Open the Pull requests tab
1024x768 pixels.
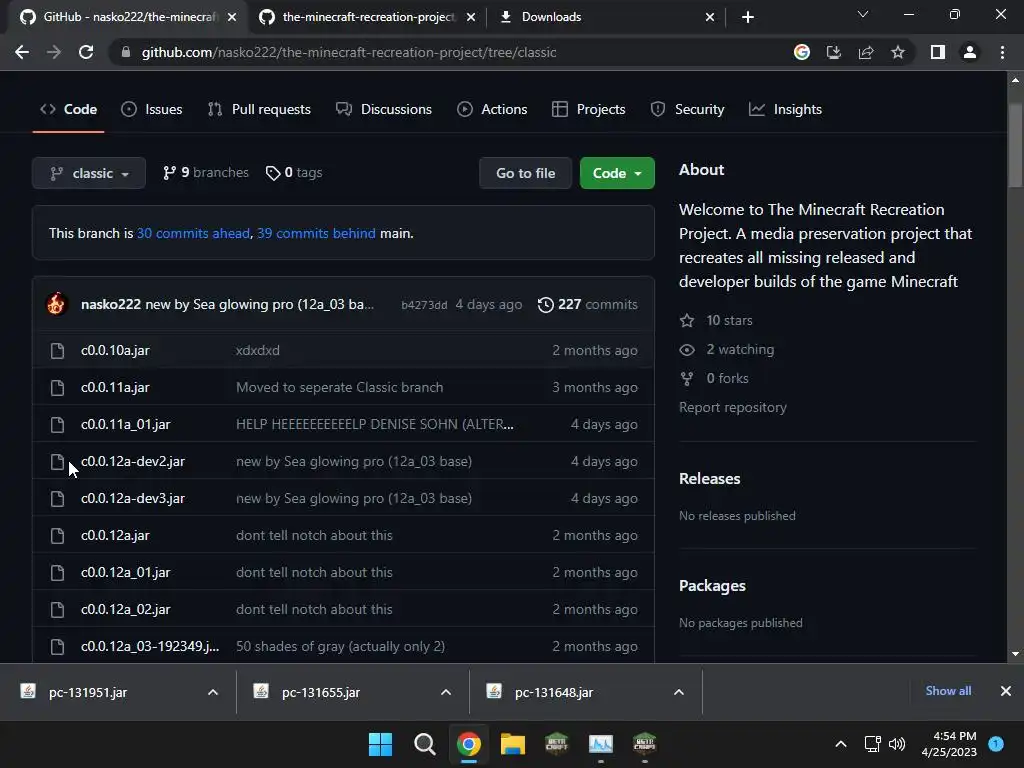[259, 109]
